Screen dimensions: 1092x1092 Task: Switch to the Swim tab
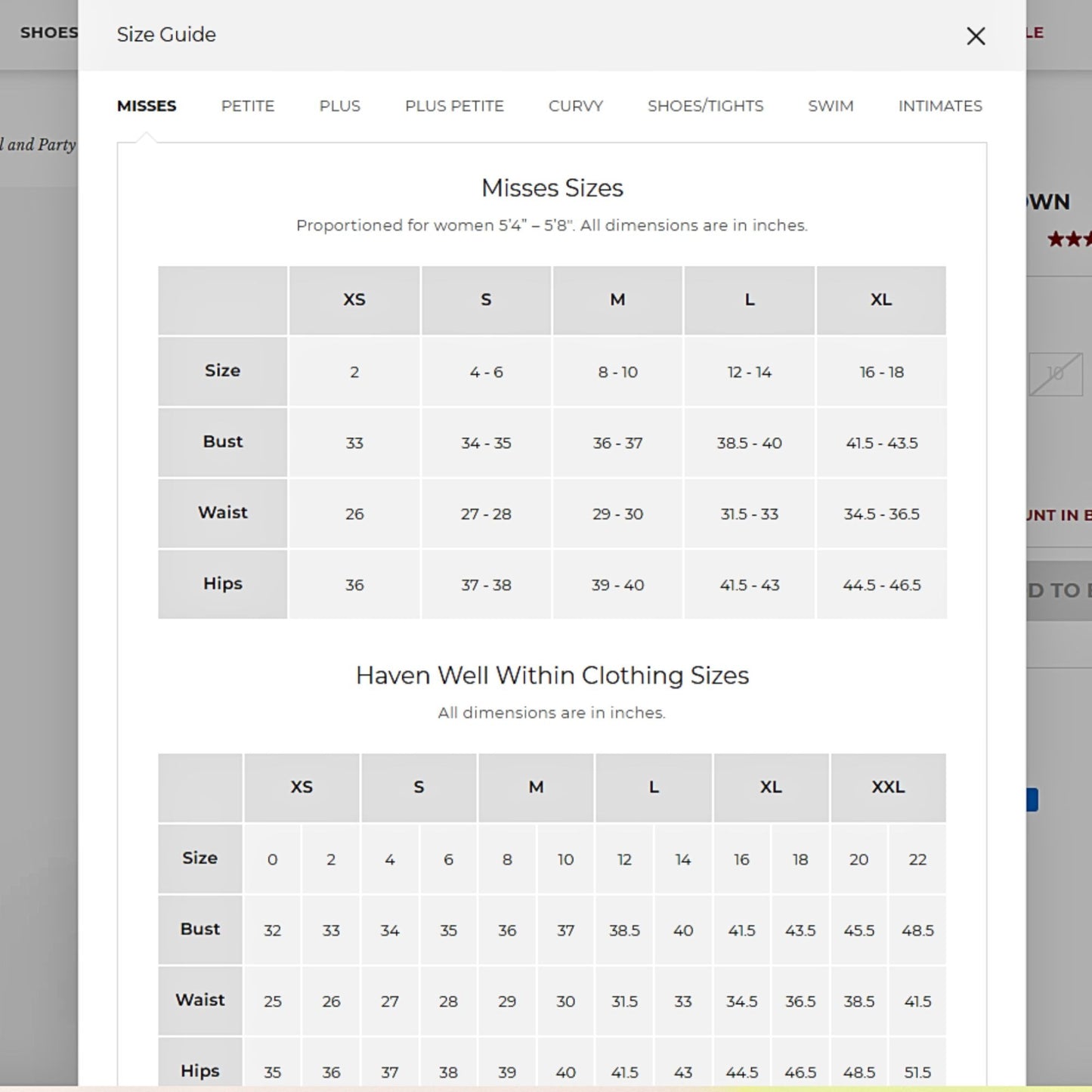[830, 106]
